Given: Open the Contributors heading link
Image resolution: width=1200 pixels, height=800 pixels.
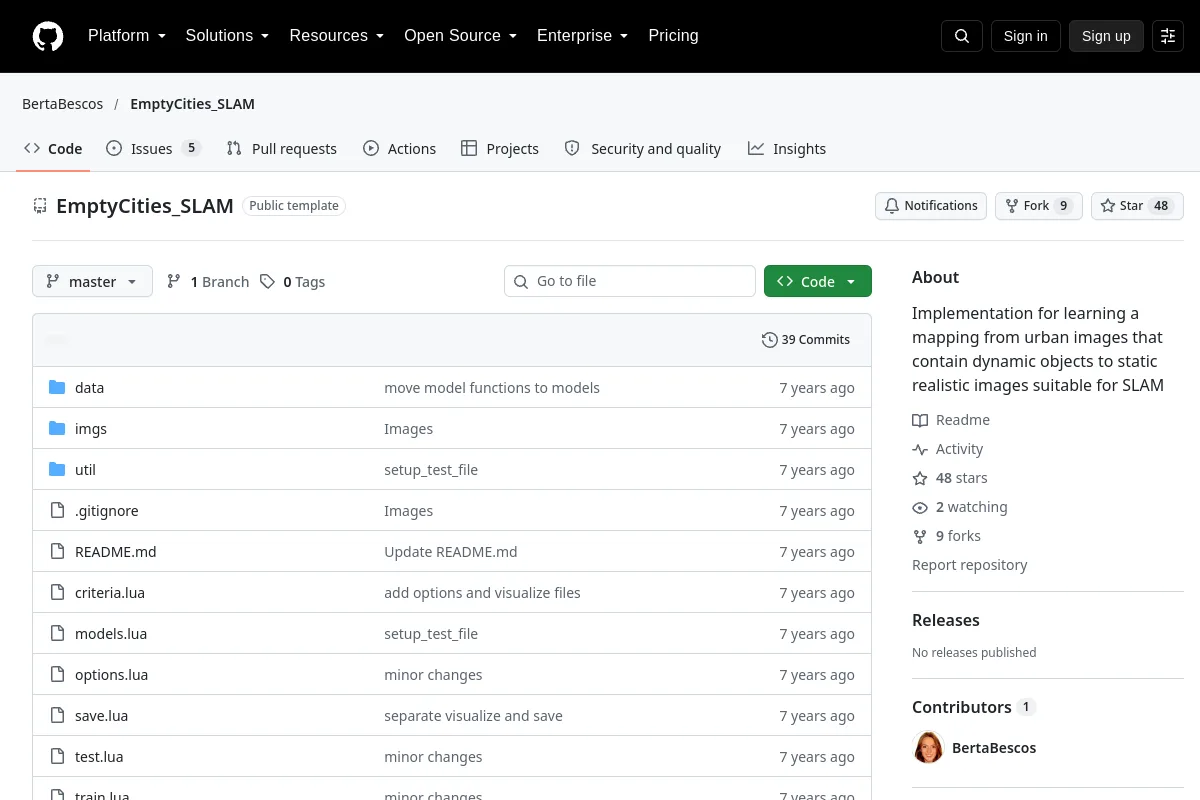Looking at the screenshot, I should point(973,707).
